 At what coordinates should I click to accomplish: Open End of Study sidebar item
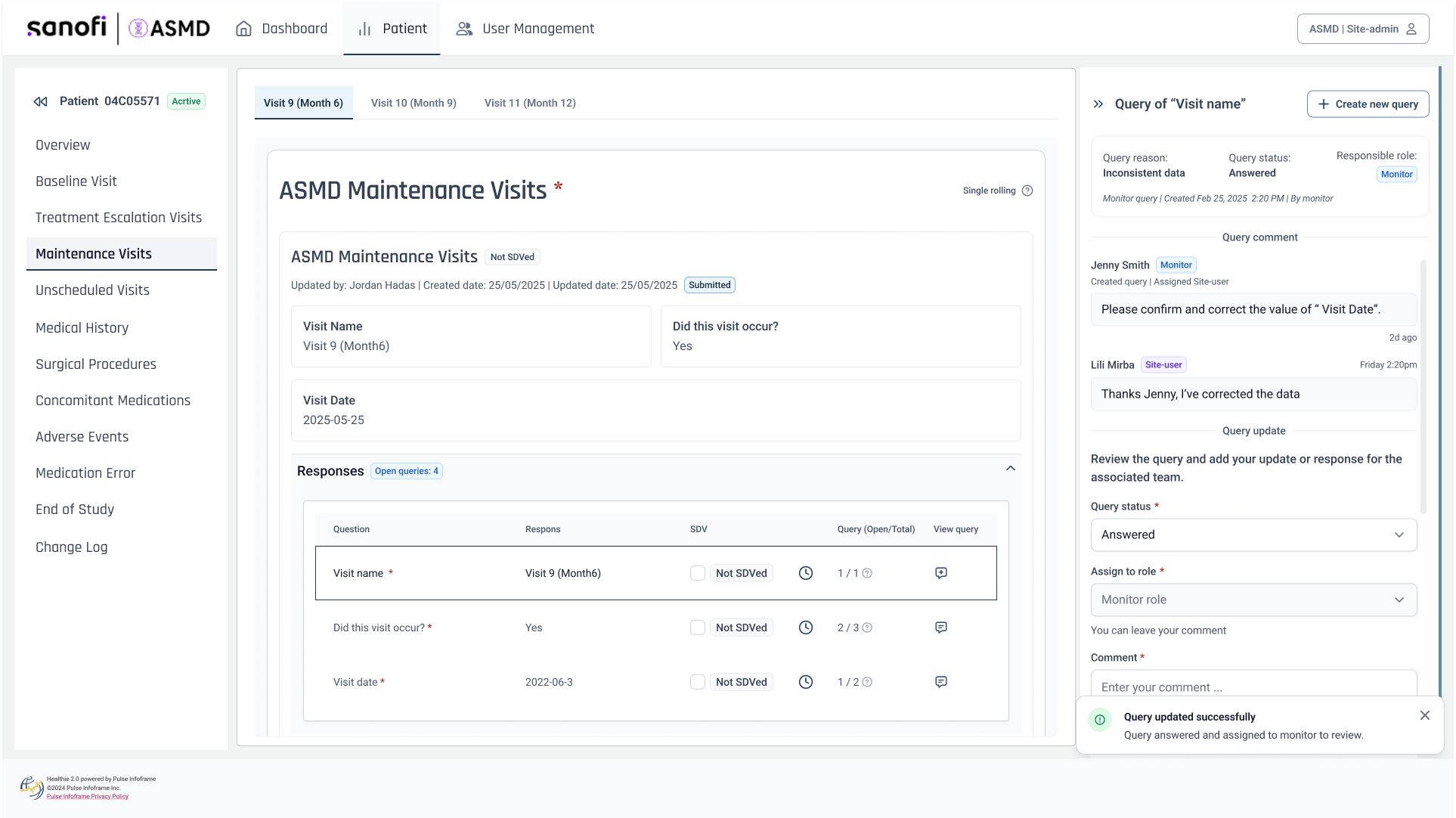[x=75, y=510]
